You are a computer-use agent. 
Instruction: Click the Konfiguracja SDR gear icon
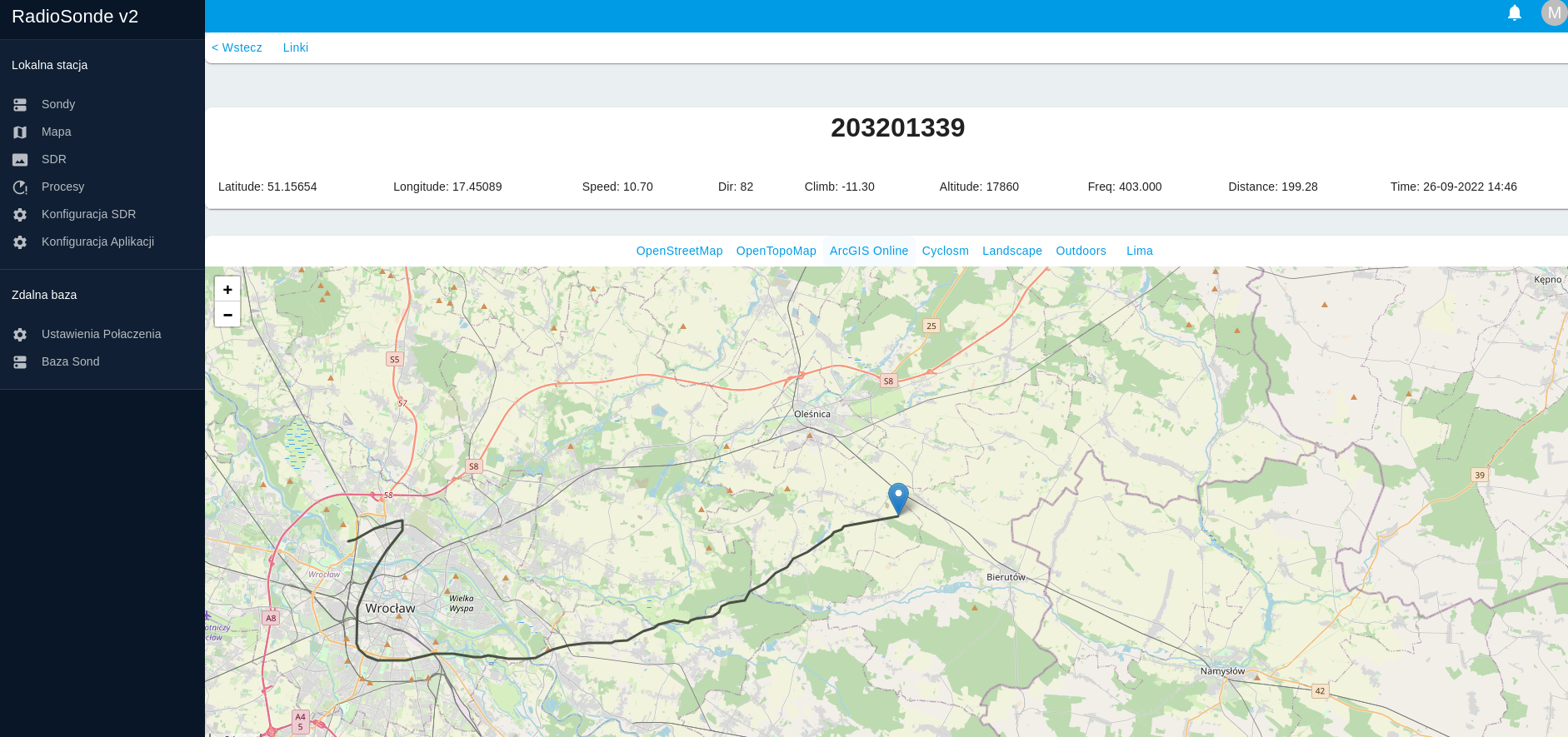[20, 215]
